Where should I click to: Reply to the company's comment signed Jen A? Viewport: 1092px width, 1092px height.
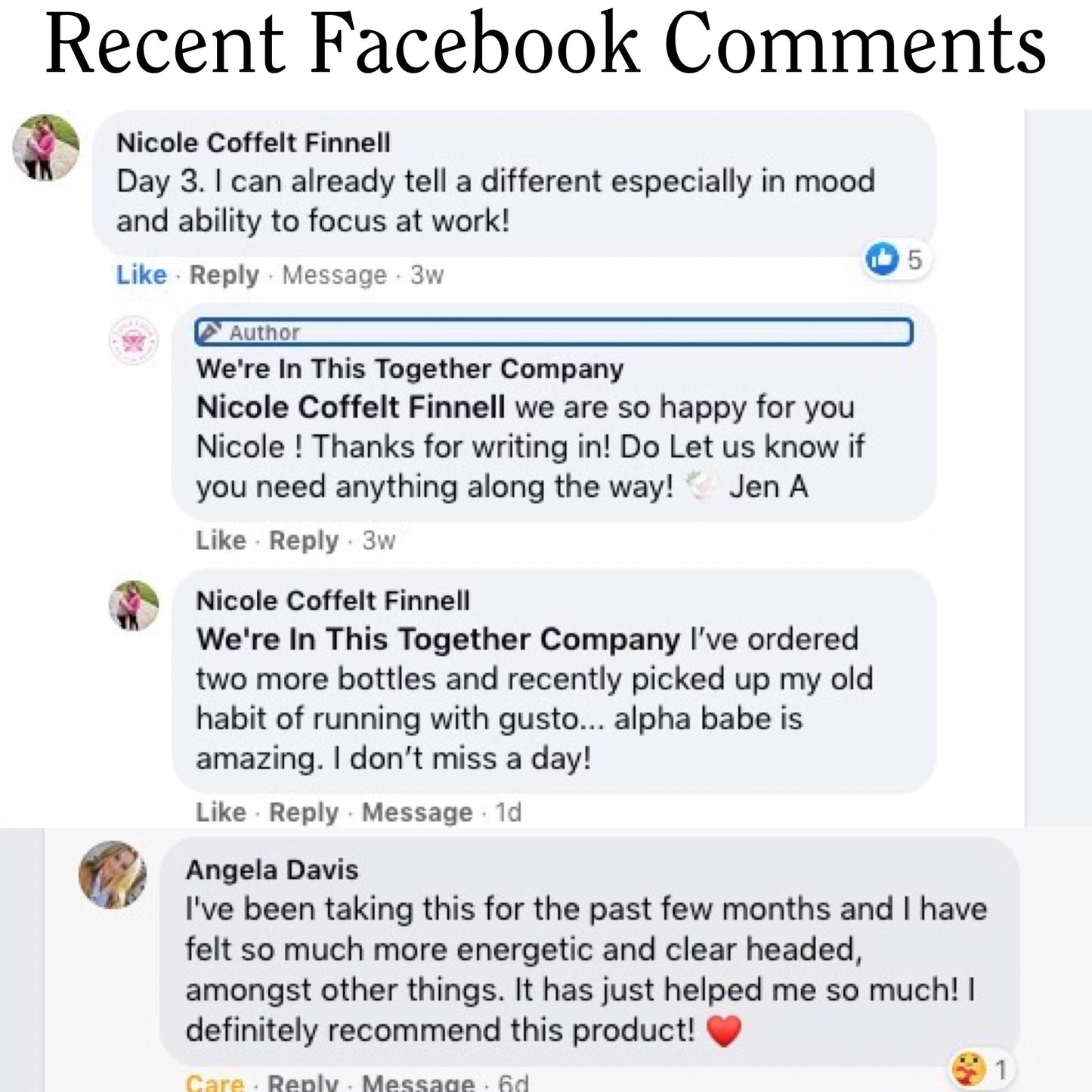[303, 540]
